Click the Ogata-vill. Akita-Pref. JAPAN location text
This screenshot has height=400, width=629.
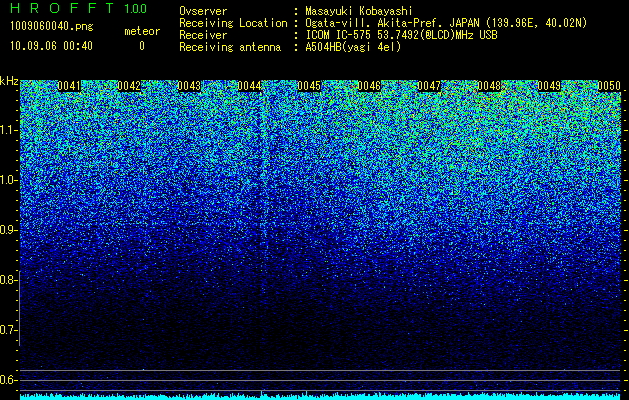[x=446, y=23]
